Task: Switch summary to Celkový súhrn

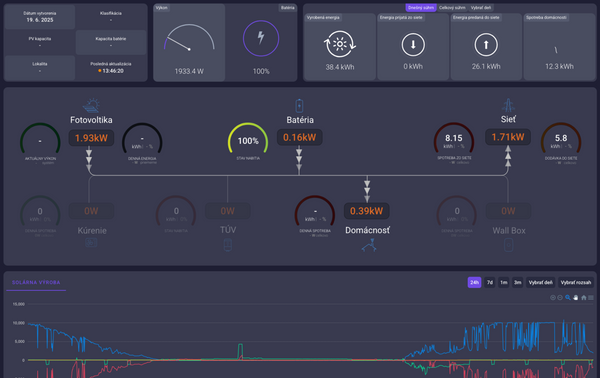Action: pyautogui.click(x=452, y=8)
